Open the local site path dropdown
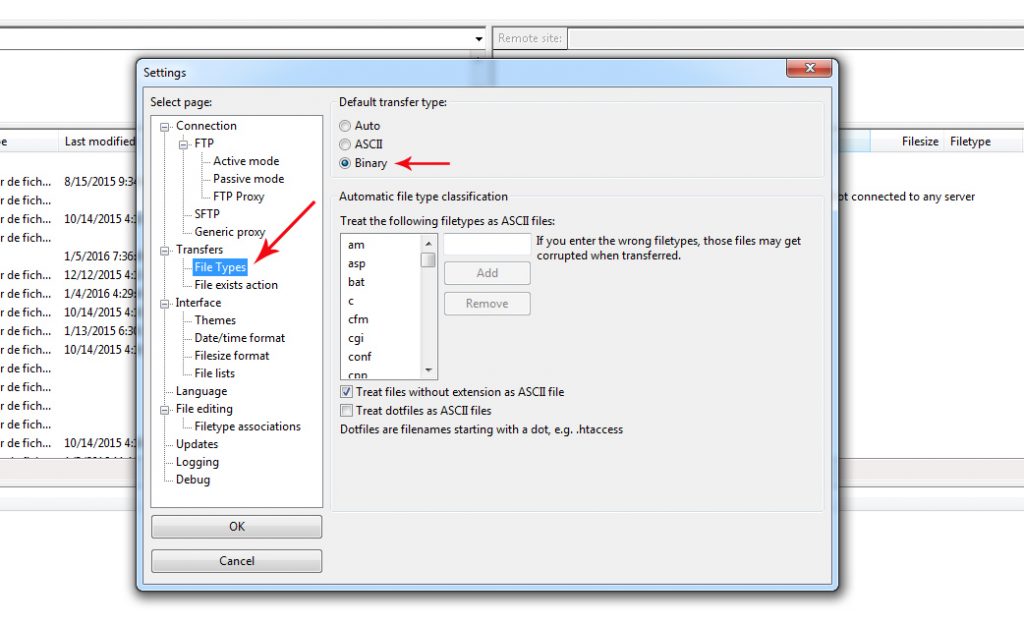 pyautogui.click(x=479, y=39)
